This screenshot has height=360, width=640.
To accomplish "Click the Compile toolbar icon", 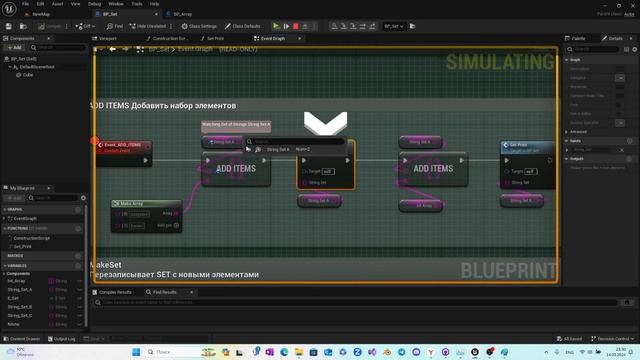I will 50,26.
